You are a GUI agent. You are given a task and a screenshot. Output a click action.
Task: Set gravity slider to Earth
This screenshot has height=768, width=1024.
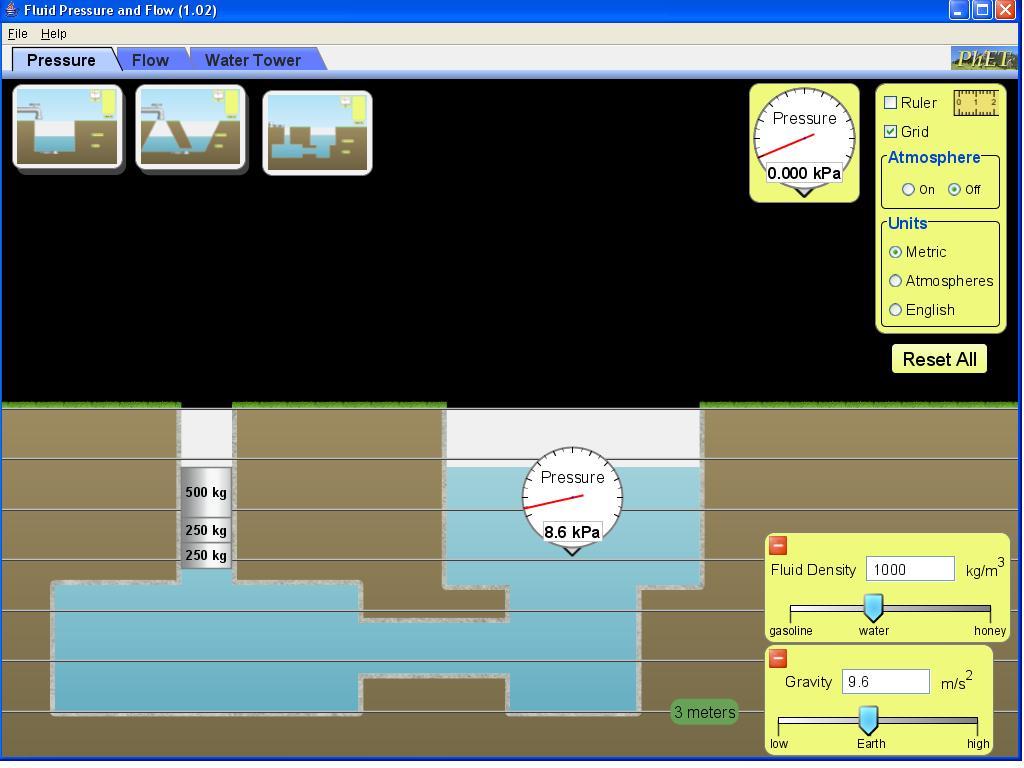(869, 718)
